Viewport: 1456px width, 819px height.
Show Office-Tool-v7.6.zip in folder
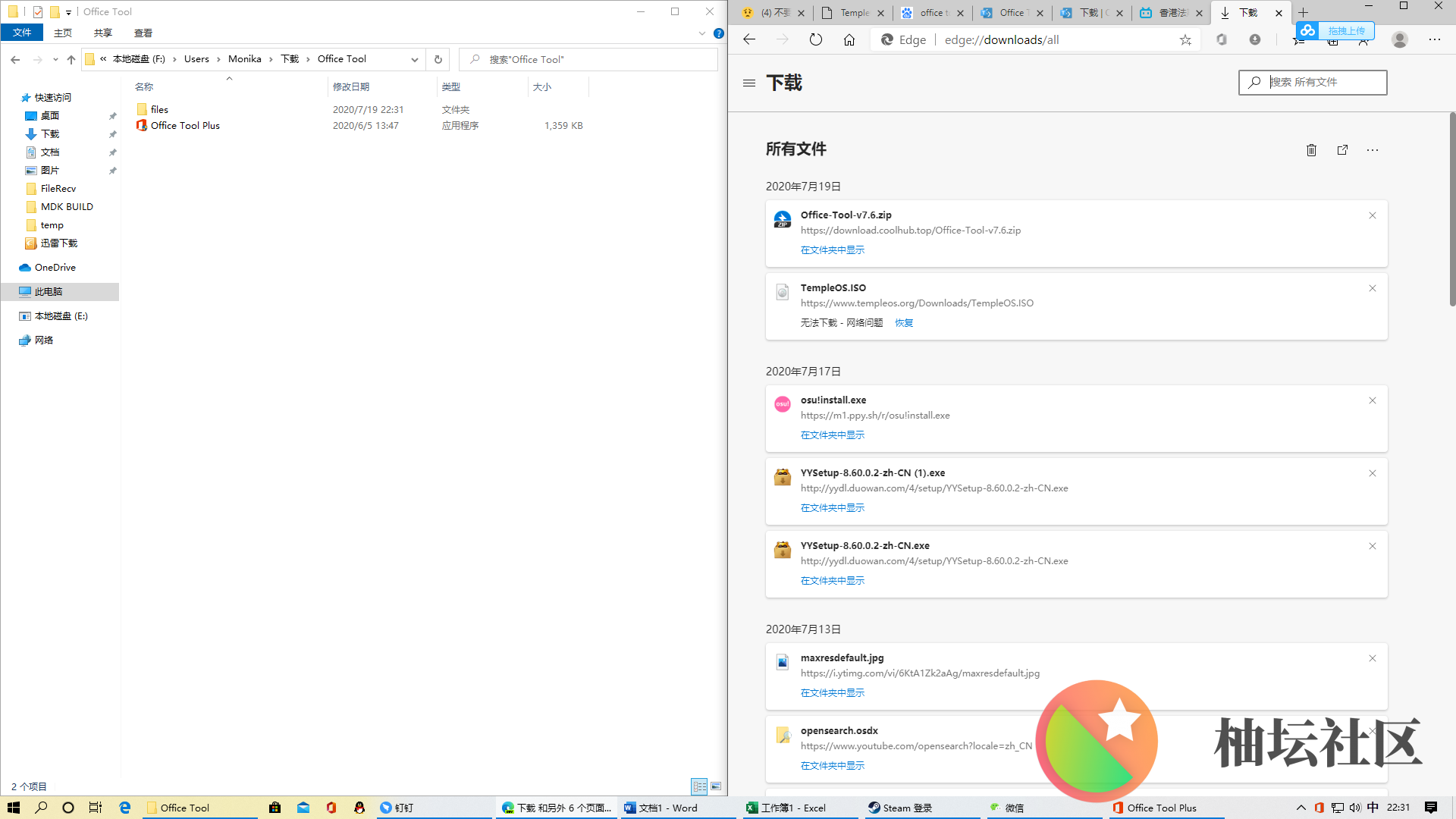click(x=832, y=250)
